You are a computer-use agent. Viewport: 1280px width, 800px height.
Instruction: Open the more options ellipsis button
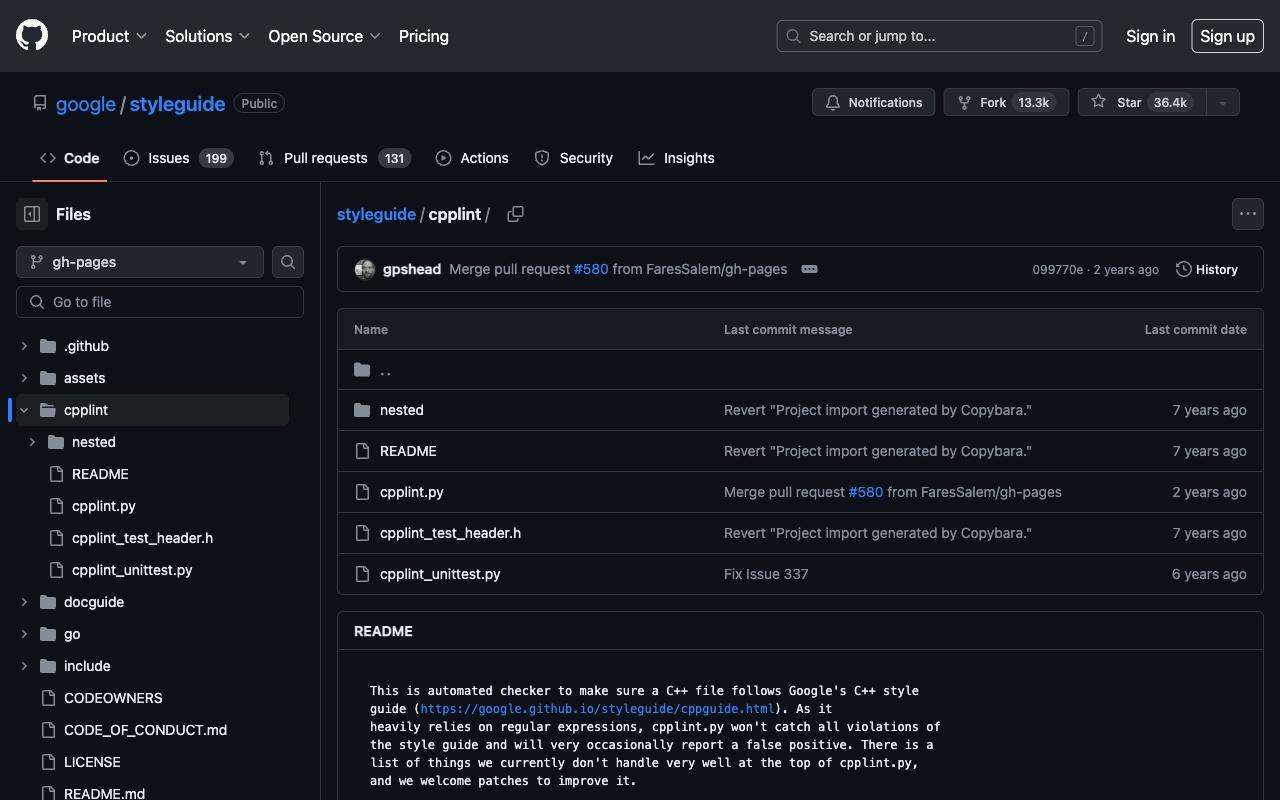coord(1248,214)
